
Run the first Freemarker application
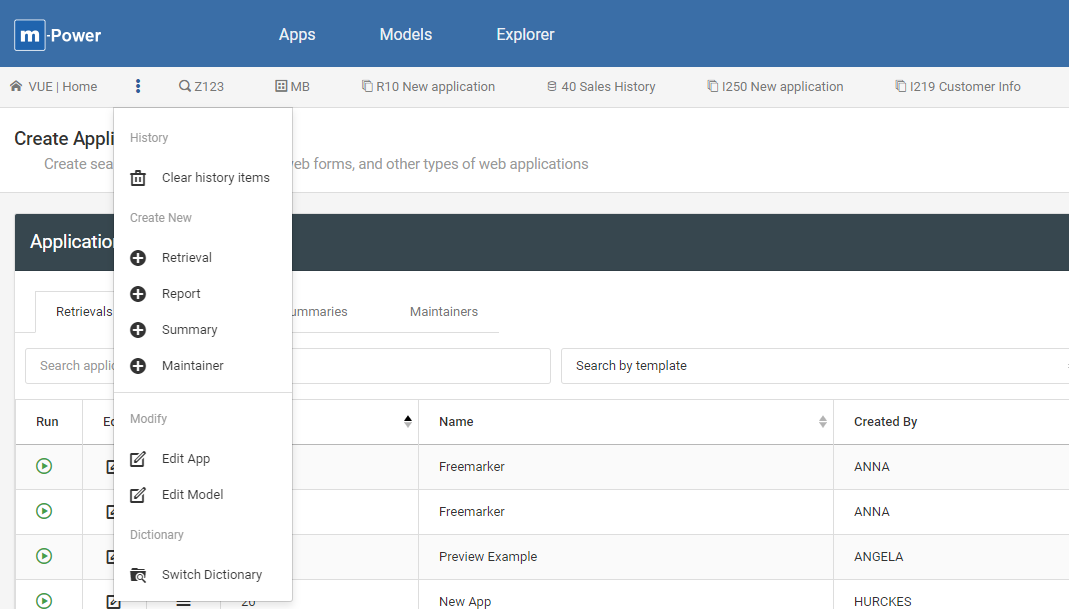tap(44, 466)
